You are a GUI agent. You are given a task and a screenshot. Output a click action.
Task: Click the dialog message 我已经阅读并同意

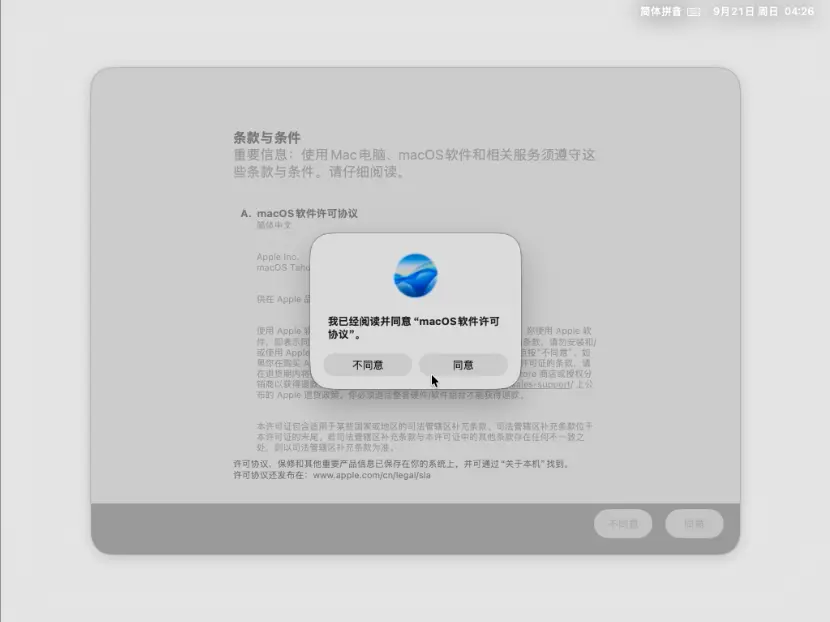click(413, 328)
